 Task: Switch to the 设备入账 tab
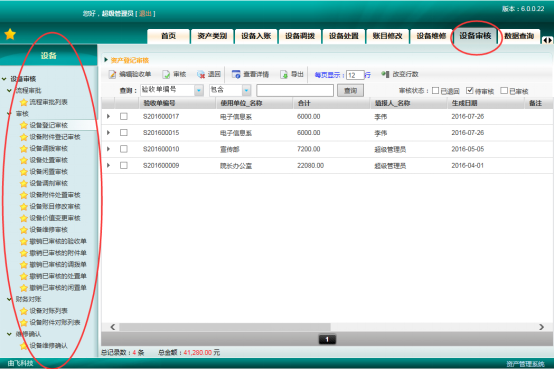point(256,36)
